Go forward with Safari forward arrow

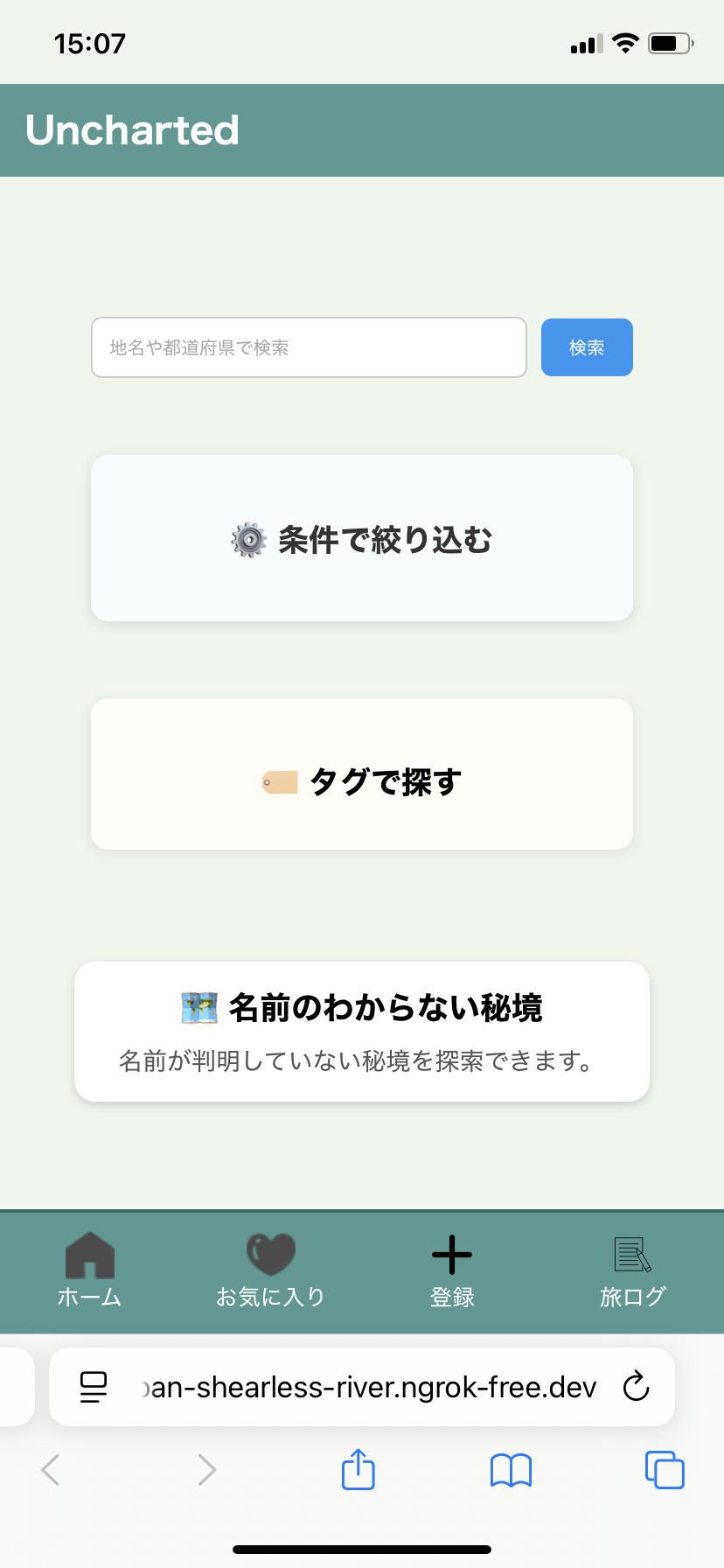pos(206,1470)
